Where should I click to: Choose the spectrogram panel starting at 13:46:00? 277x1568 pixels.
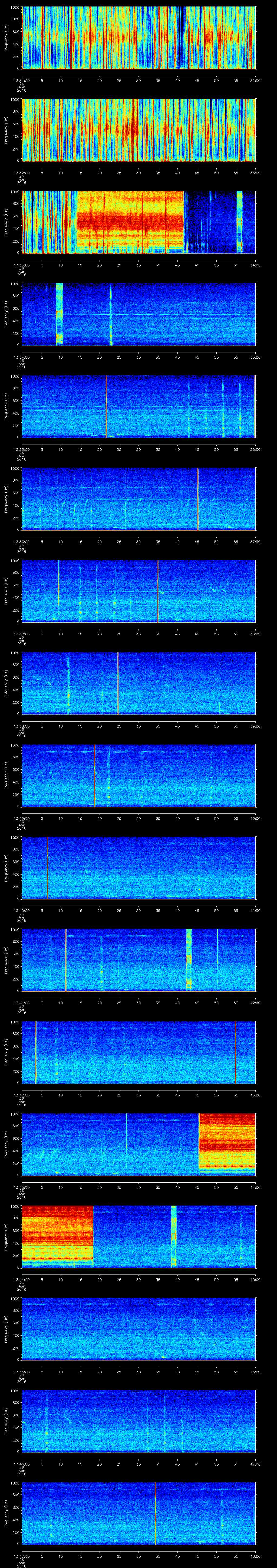[x=139, y=1421]
